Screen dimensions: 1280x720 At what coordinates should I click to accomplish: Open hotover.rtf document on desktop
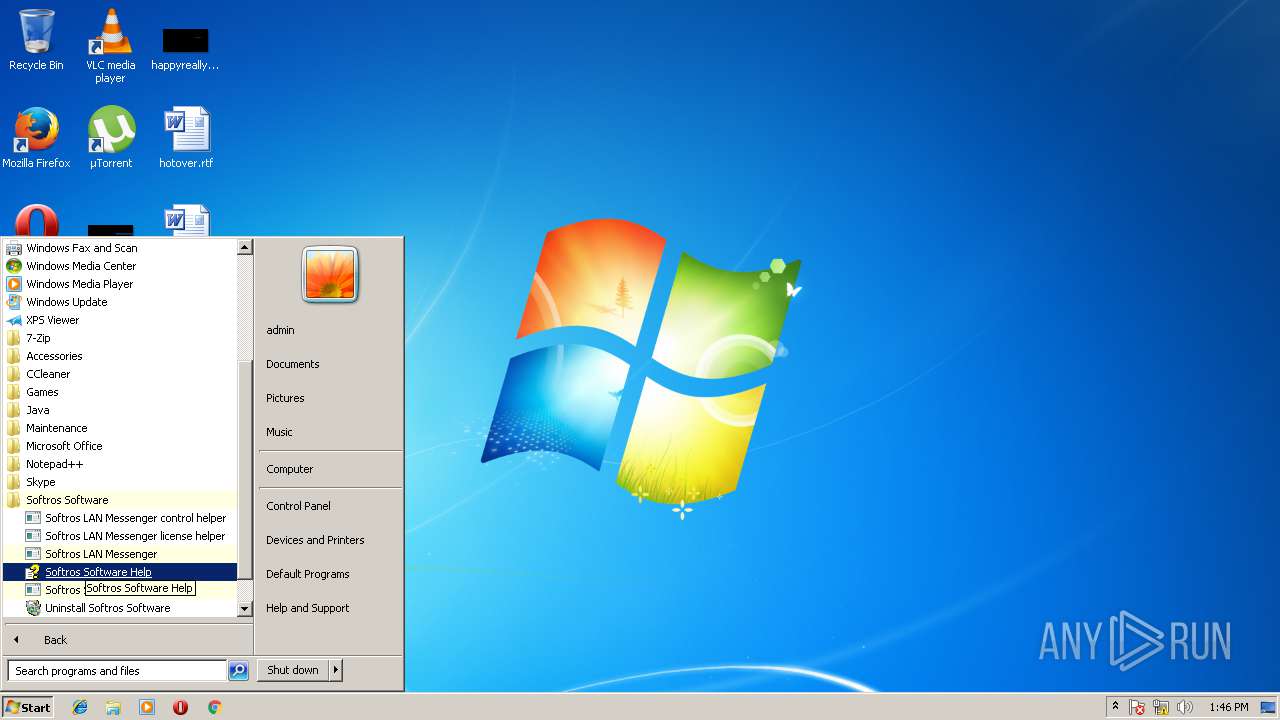coord(186,137)
